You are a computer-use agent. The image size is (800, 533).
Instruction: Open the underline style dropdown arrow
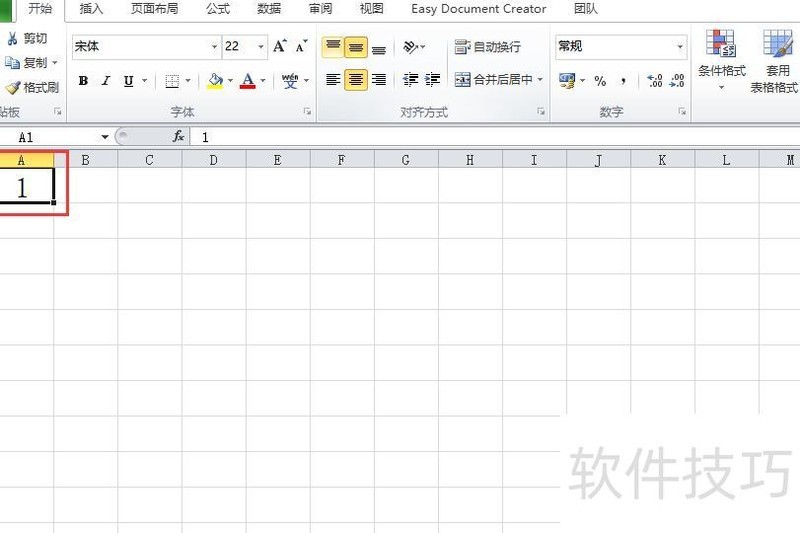coord(144,81)
